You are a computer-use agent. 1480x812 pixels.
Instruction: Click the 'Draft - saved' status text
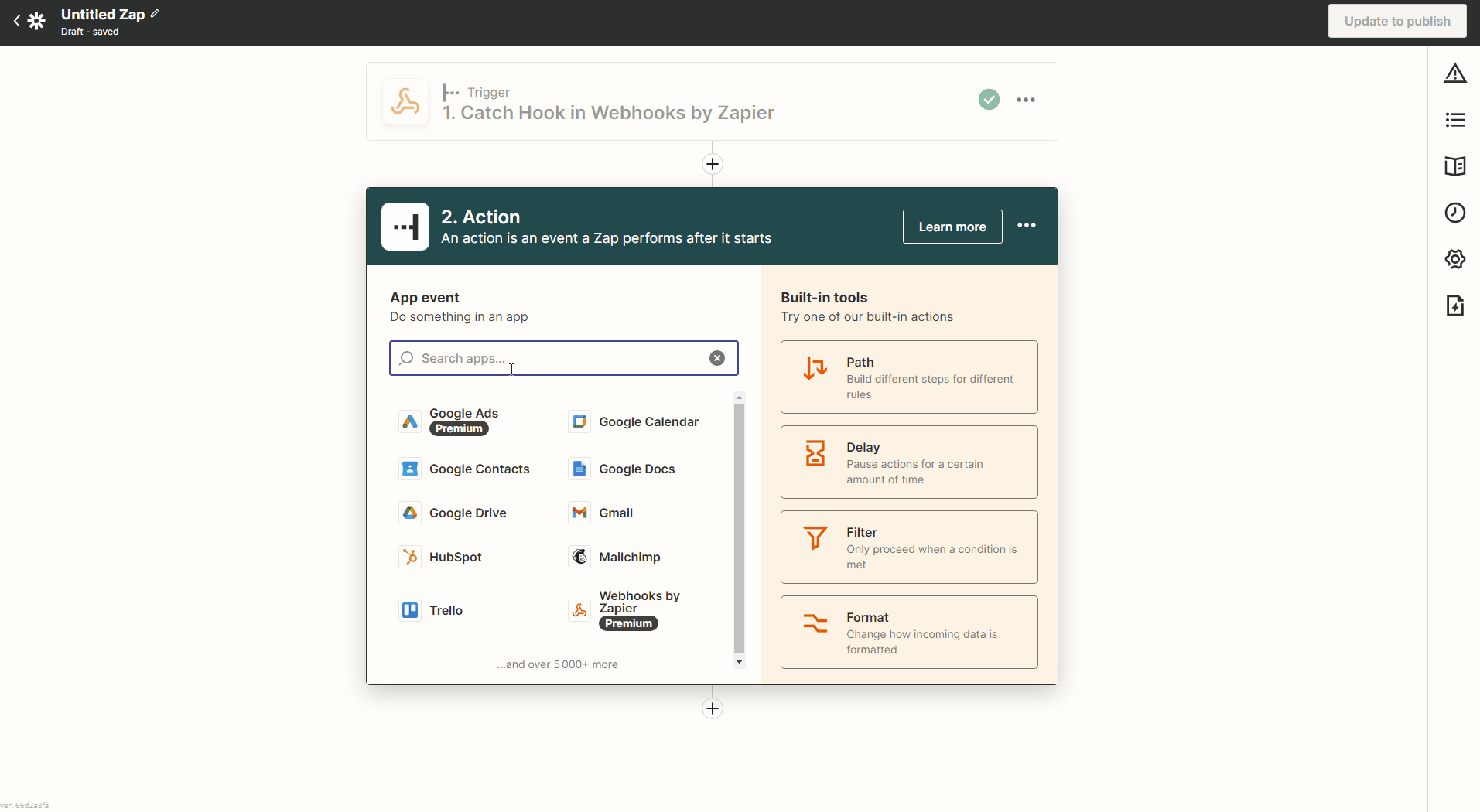click(90, 32)
